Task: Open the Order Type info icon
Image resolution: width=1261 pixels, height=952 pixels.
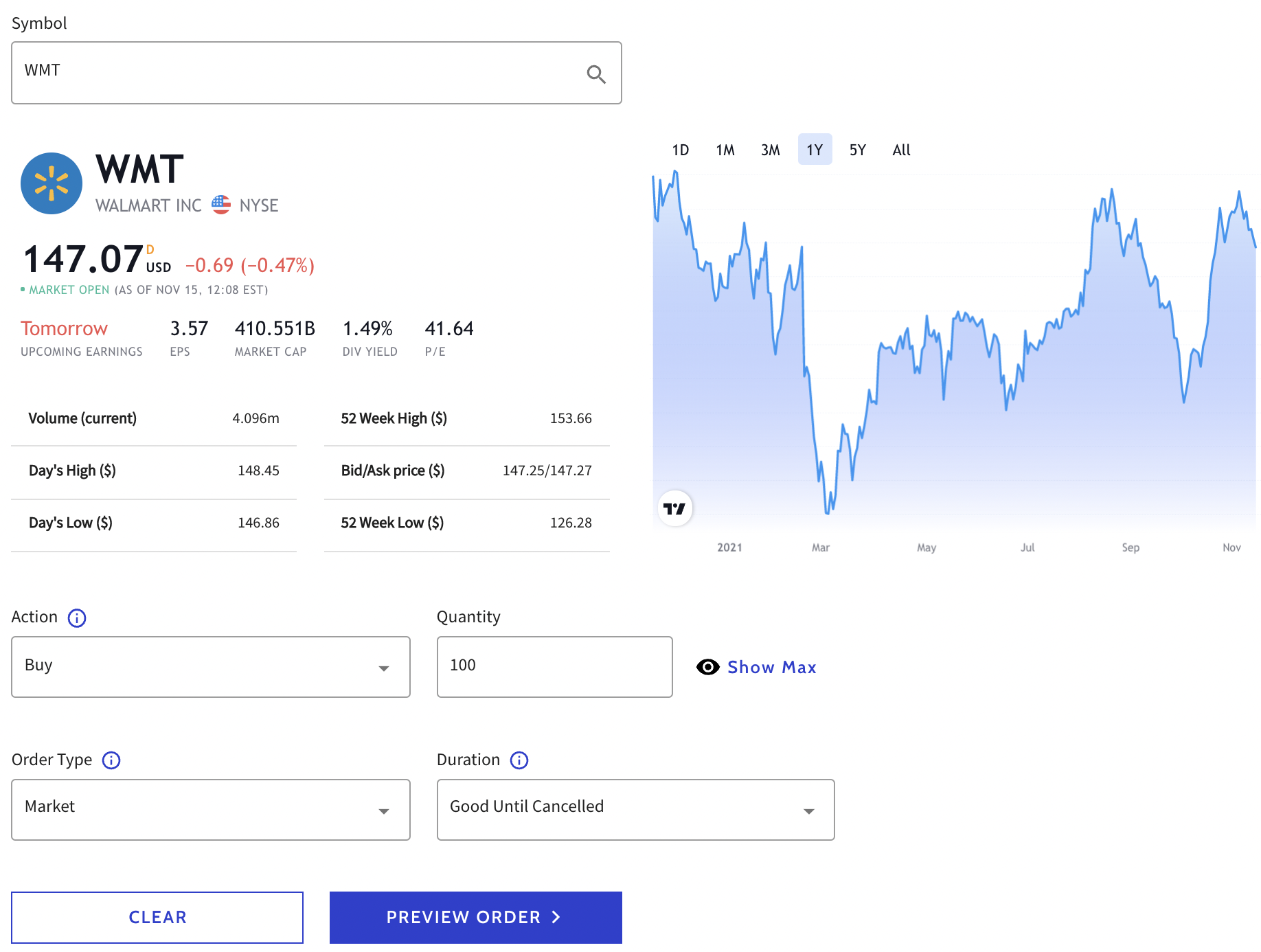Action: (x=111, y=760)
